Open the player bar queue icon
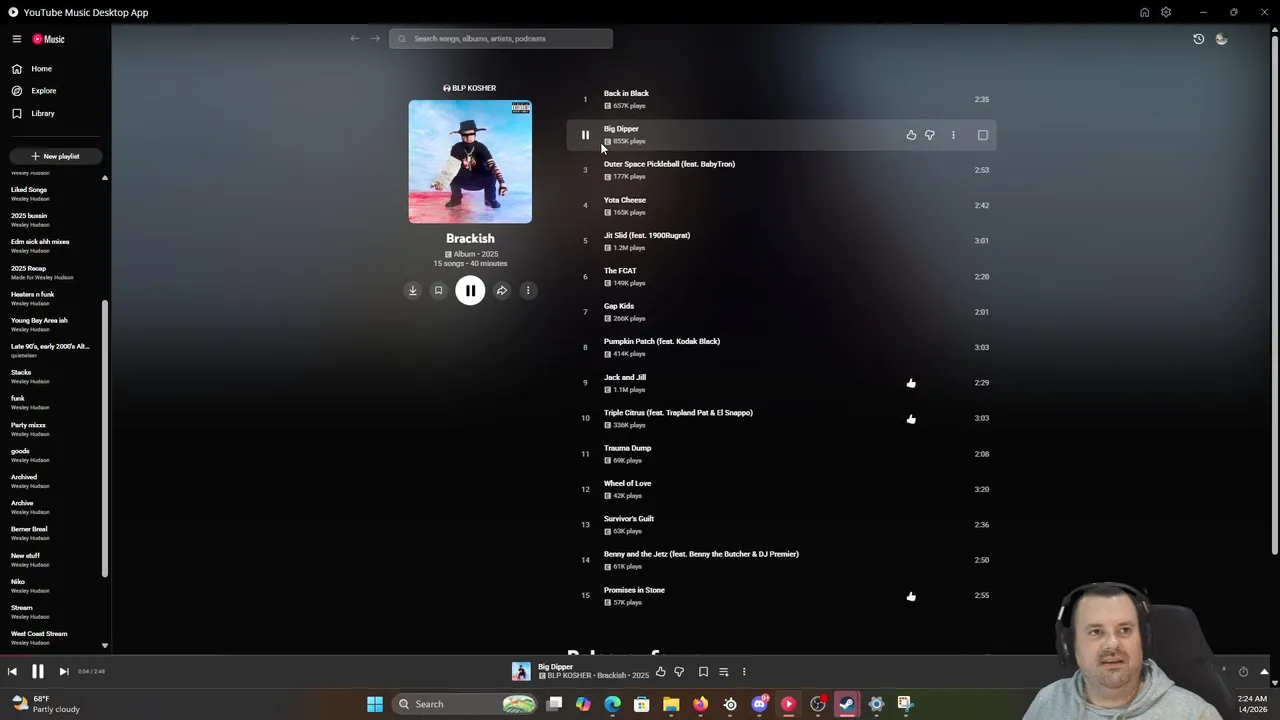 (x=724, y=672)
